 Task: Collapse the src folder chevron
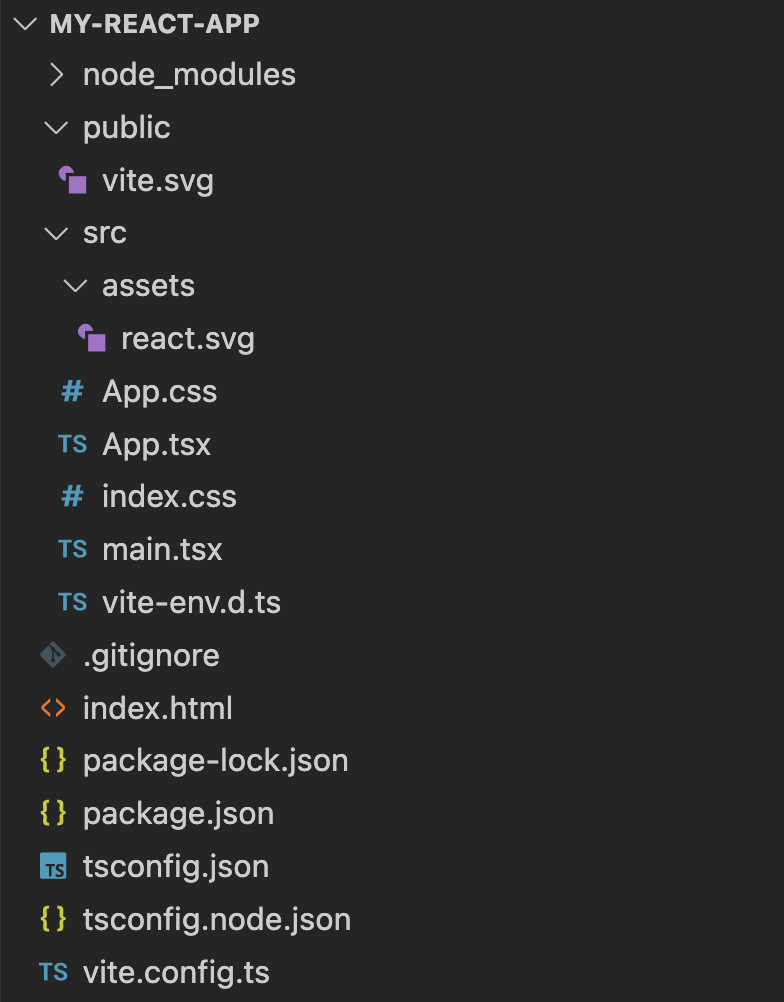[x=56, y=233]
